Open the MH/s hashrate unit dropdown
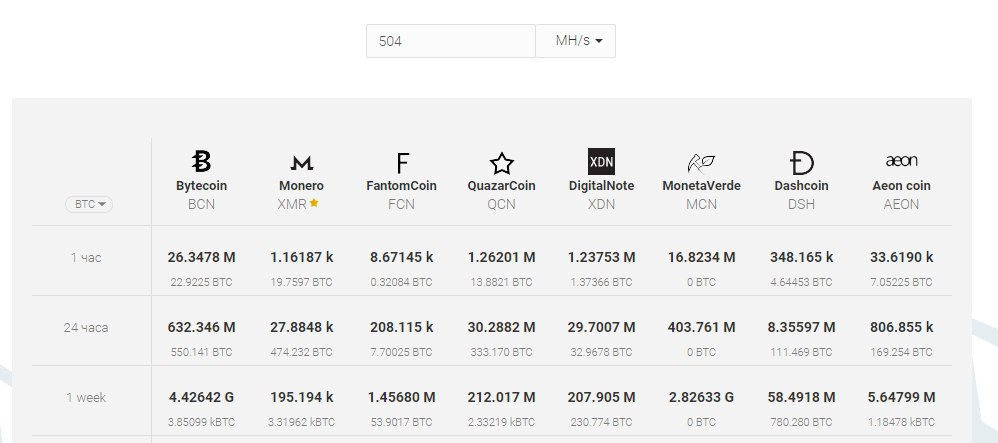 575,41
